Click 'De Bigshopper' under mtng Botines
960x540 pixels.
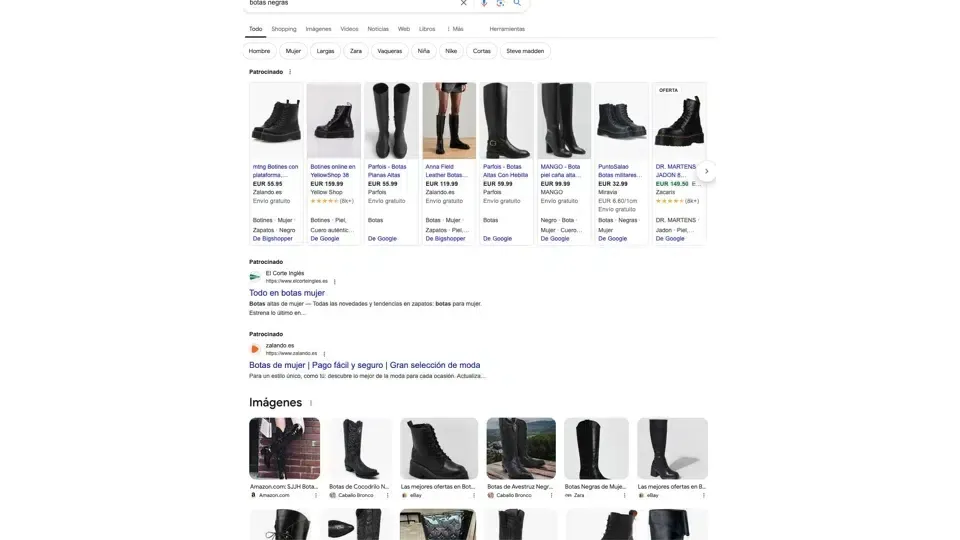tap(272, 239)
